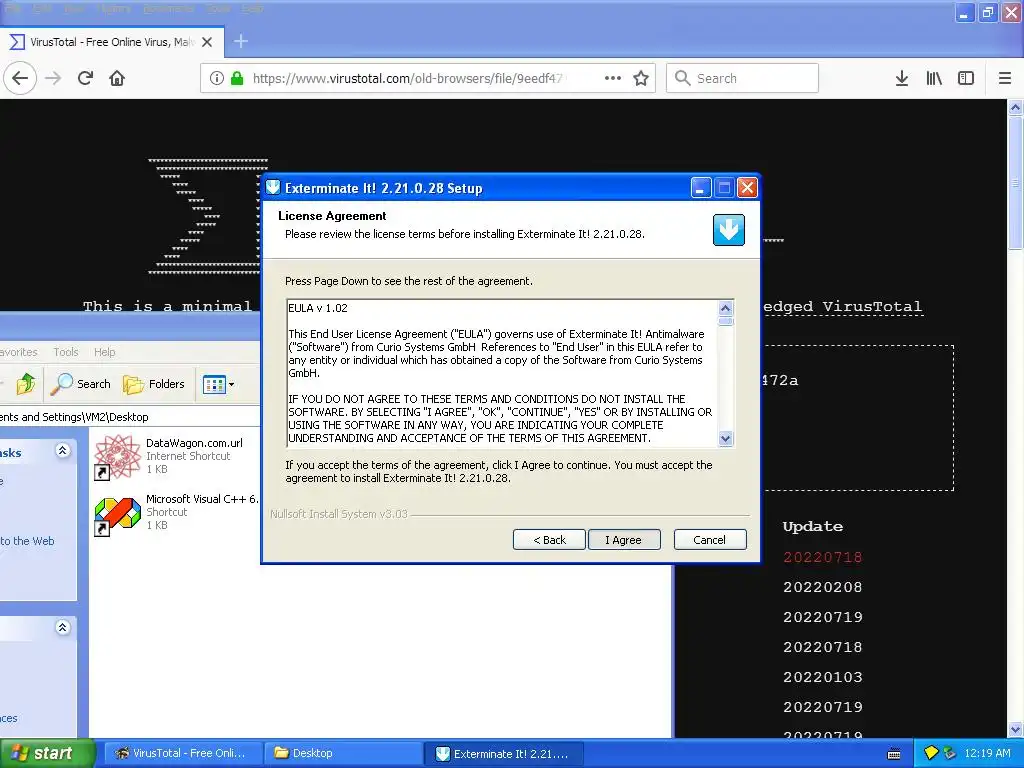Image resolution: width=1024 pixels, height=768 pixels.
Task: Cancel the Exterminate It! installation
Action: point(710,539)
